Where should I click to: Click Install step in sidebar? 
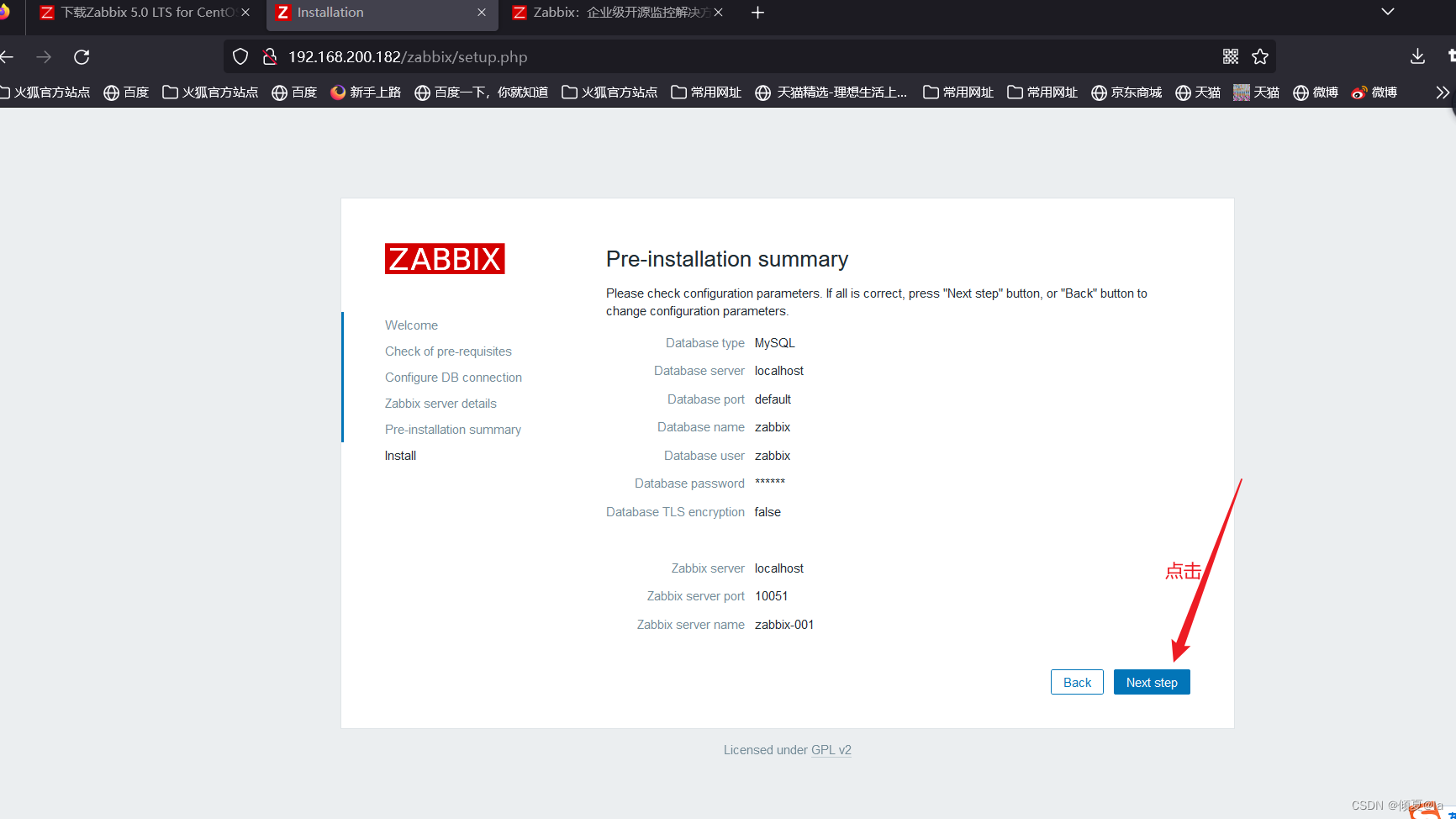tap(400, 456)
